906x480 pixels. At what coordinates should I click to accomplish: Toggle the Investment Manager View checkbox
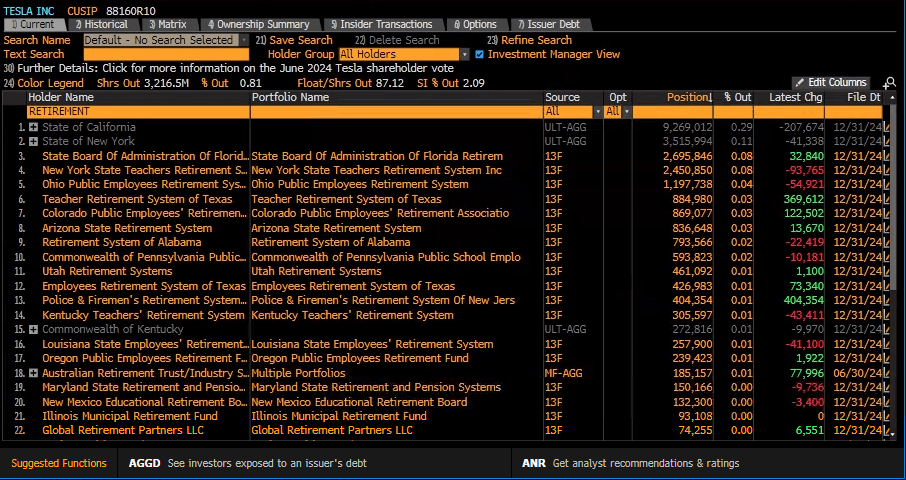click(480, 54)
